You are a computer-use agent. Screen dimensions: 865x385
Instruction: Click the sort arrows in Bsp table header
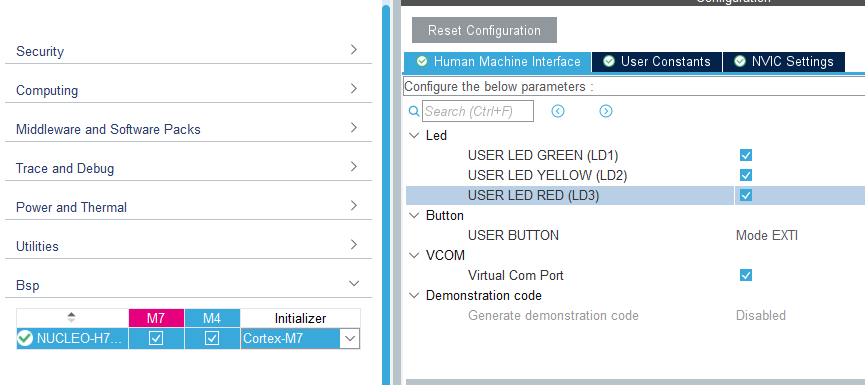pyautogui.click(x=71, y=317)
